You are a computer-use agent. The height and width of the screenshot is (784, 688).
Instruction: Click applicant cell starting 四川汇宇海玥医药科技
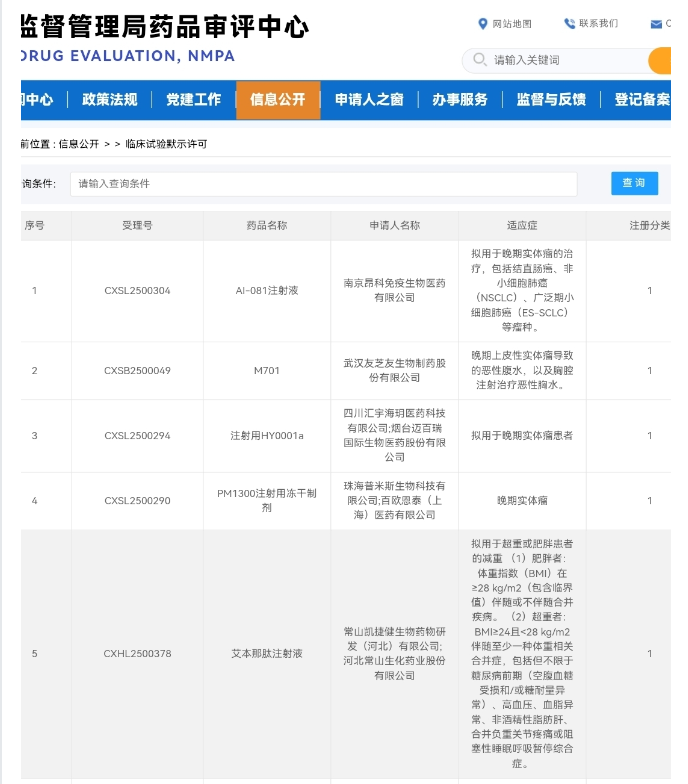(x=394, y=436)
